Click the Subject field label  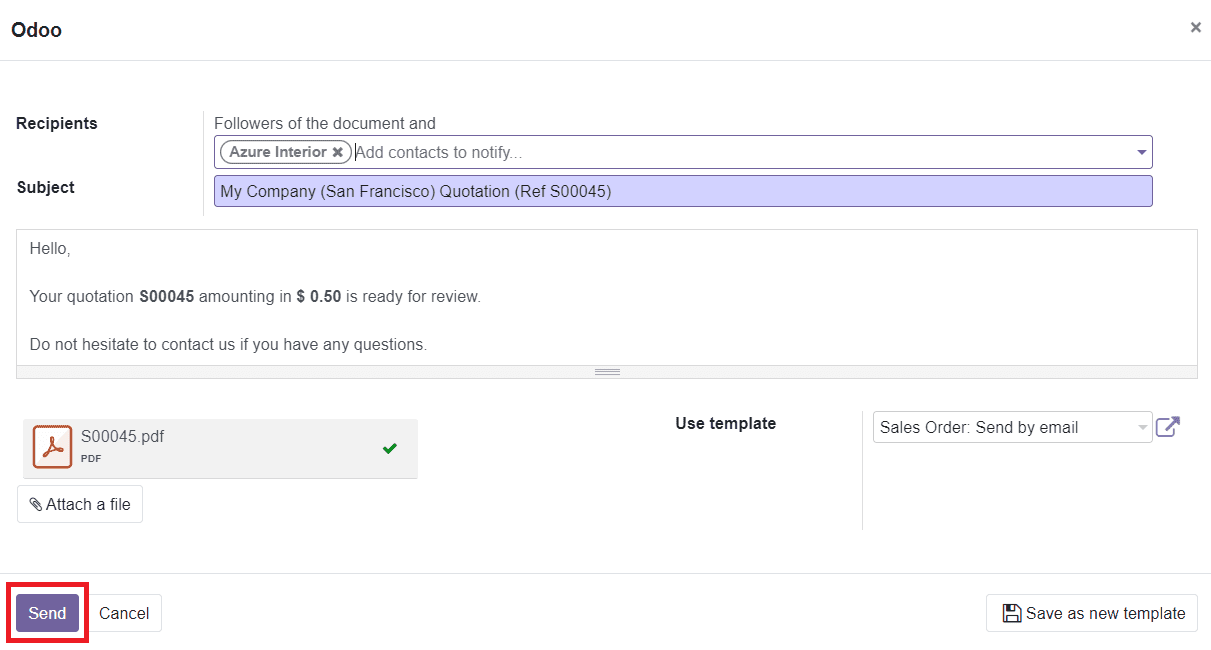pos(44,187)
